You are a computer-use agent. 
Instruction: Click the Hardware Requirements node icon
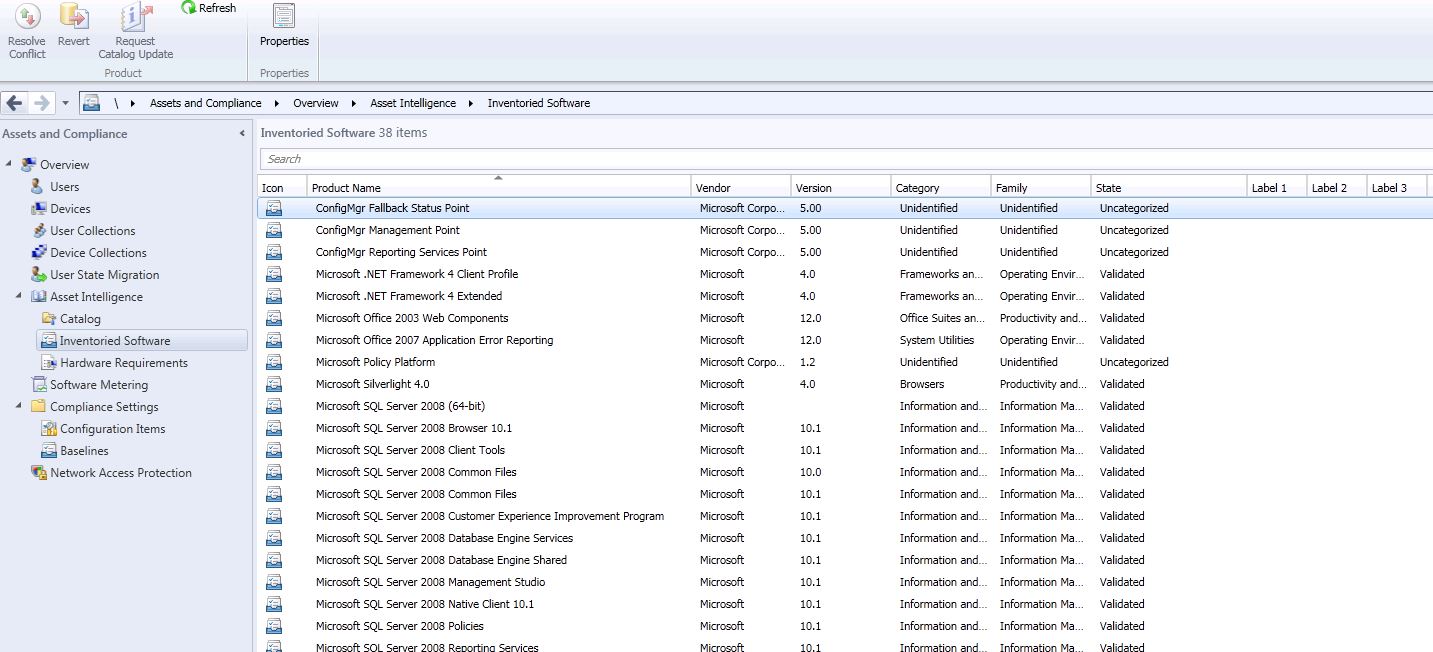tap(48, 362)
